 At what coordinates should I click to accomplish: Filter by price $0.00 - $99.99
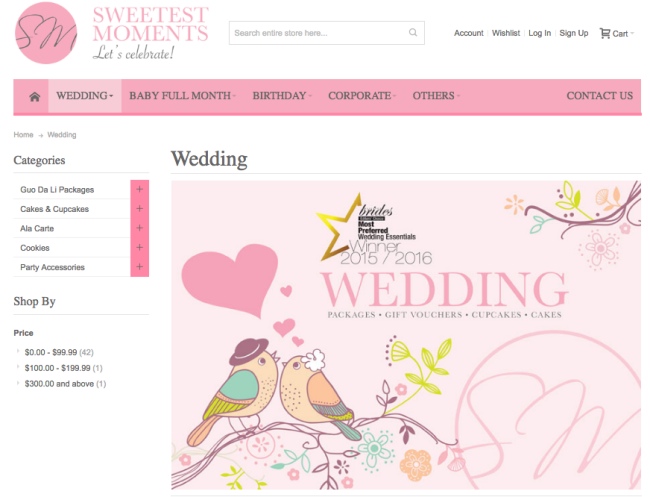[51, 352]
